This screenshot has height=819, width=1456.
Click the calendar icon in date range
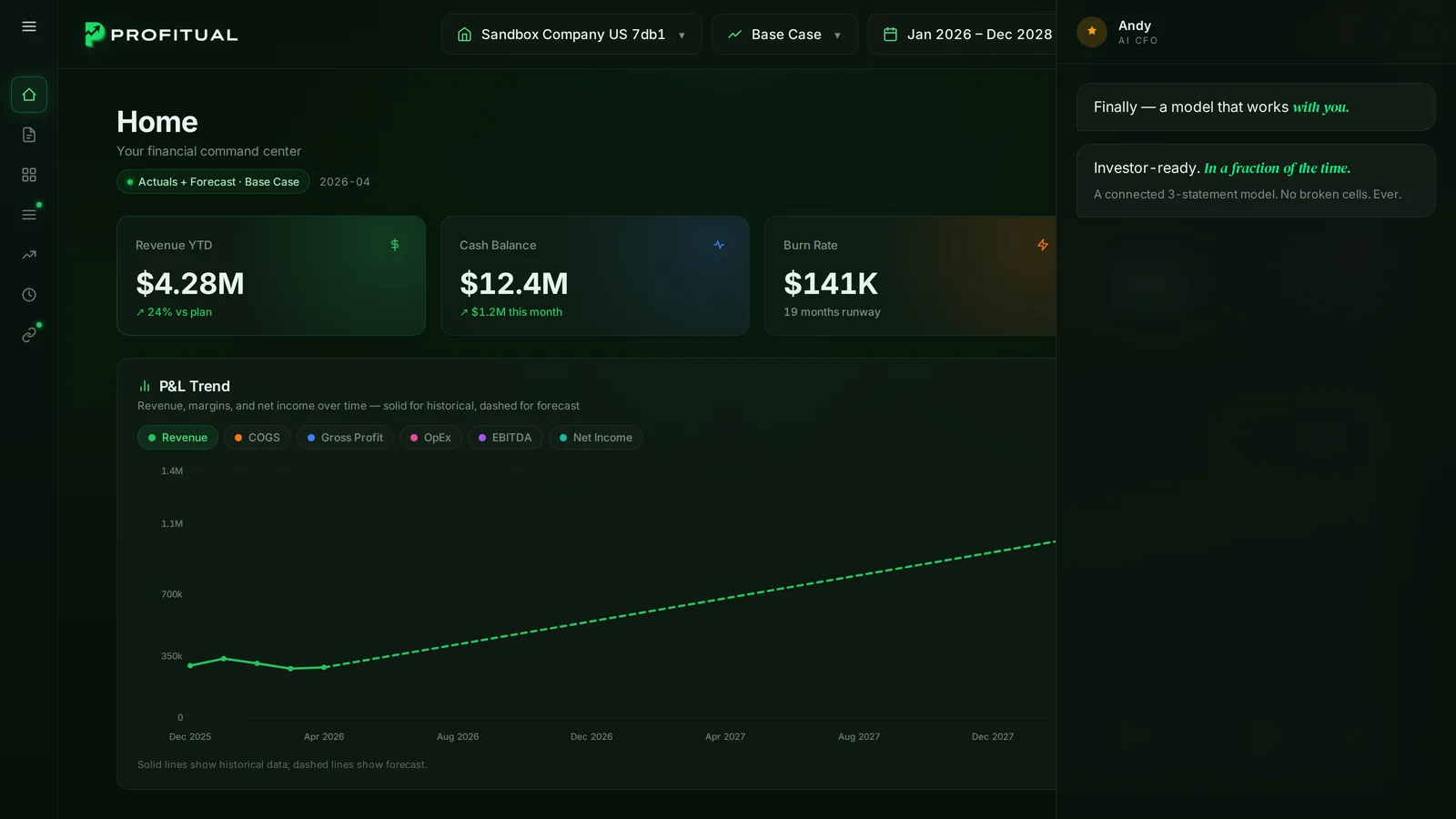[x=891, y=35]
